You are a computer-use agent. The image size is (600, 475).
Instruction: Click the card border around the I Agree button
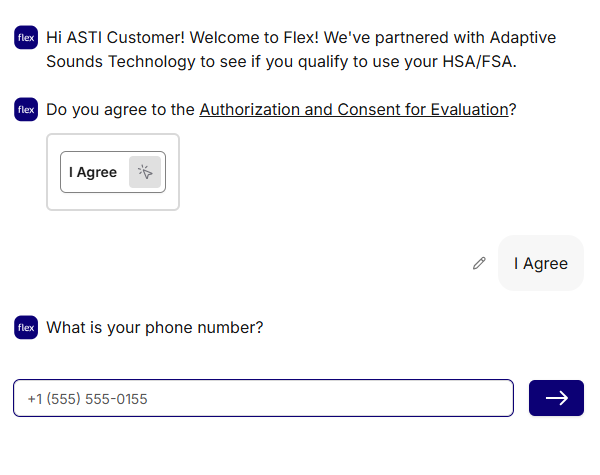point(113,204)
